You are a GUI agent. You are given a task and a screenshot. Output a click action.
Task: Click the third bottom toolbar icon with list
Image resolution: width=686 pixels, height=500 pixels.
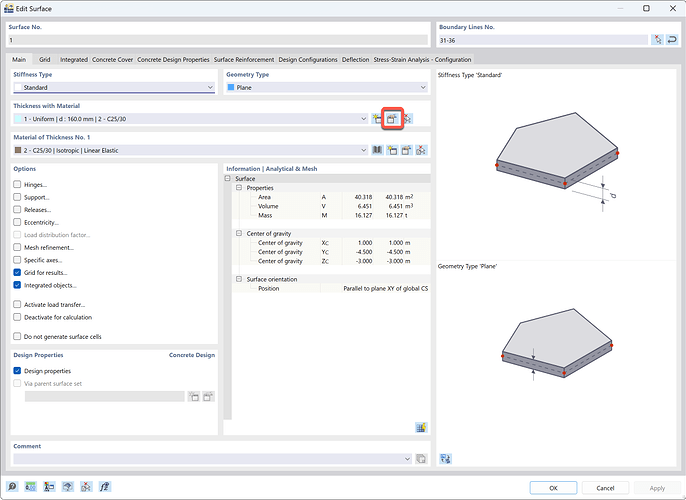49,486
